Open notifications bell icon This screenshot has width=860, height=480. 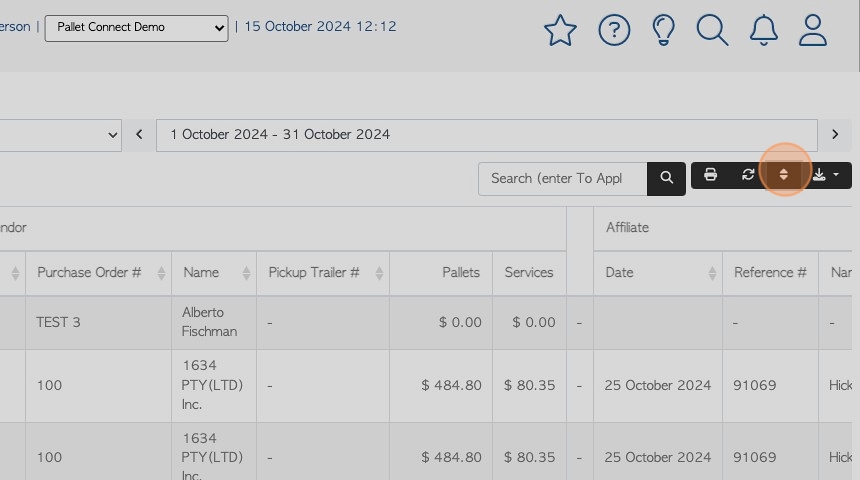[x=763, y=30]
